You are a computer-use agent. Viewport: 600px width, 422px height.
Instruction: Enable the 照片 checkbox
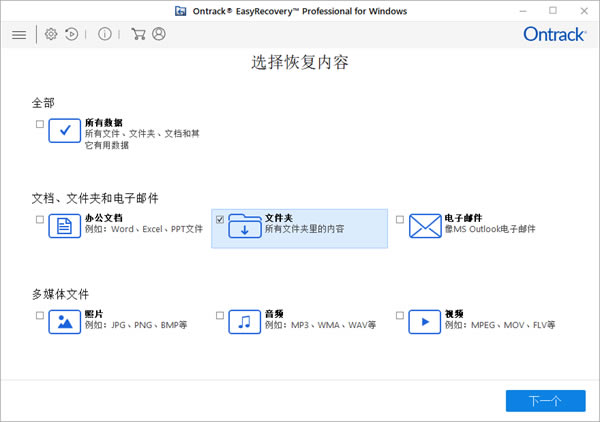coord(40,315)
